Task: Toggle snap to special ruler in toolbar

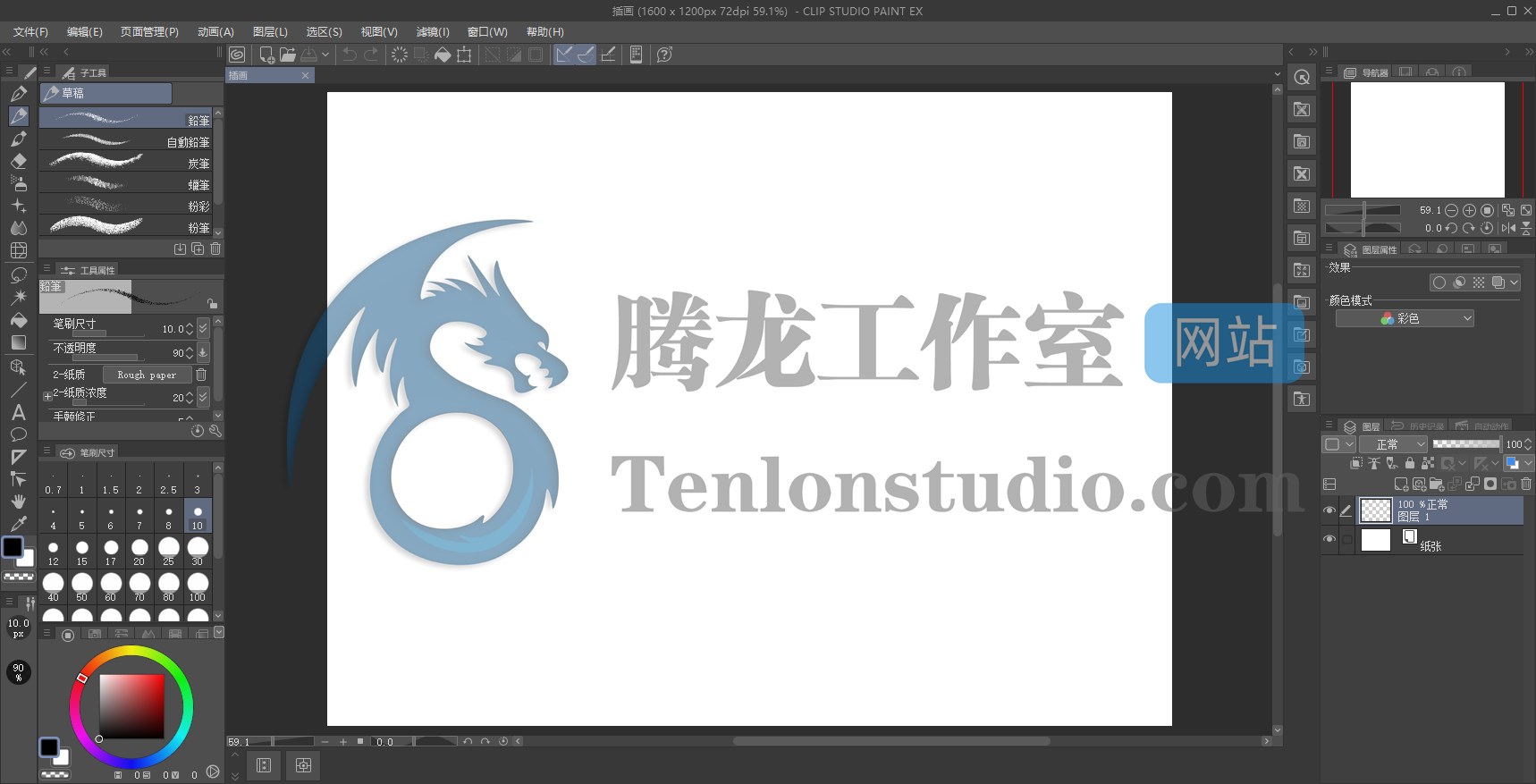Action: [x=586, y=55]
